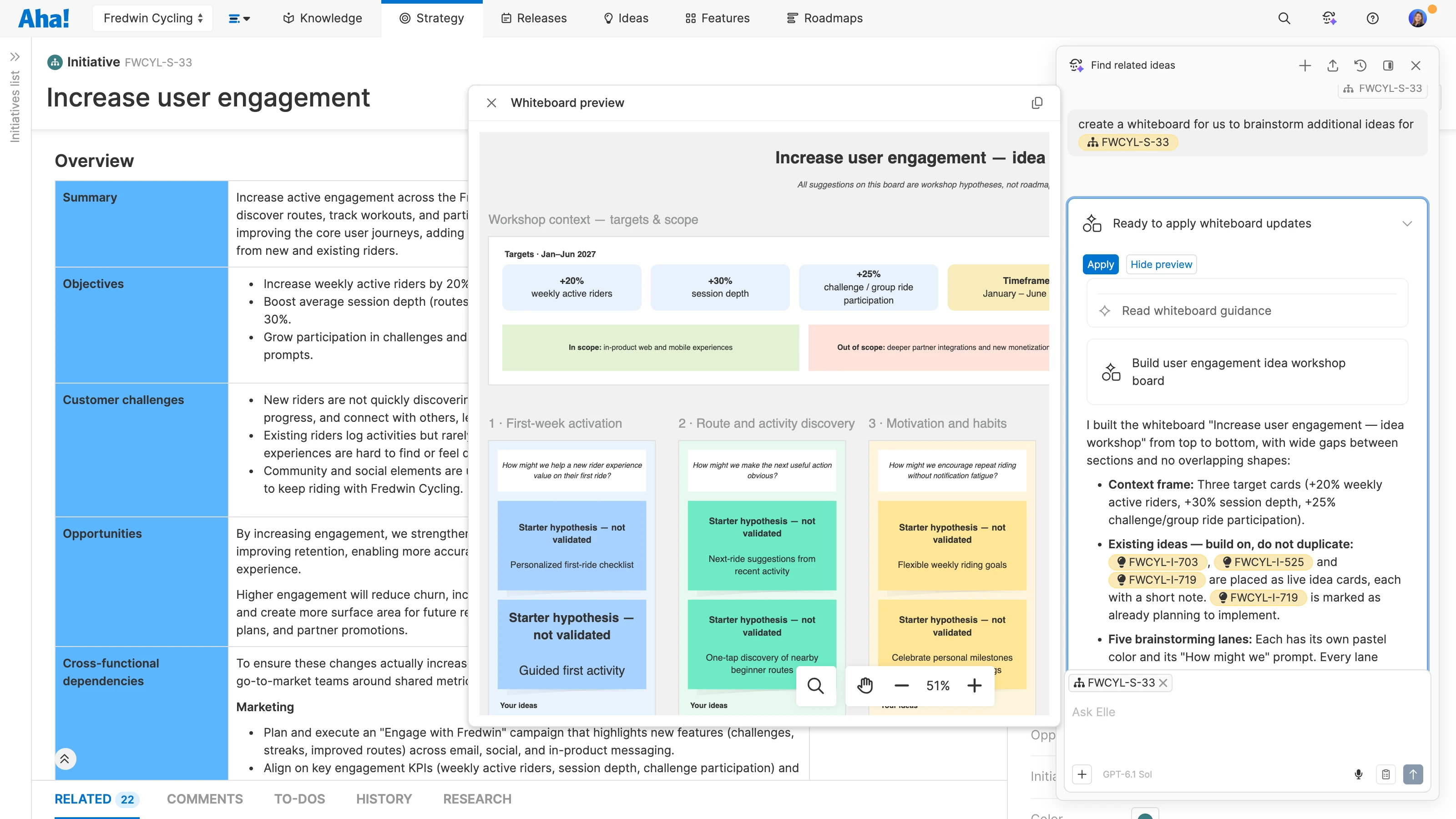Open the Fredwin Cycling workspace dropdown
The image size is (1456, 819).
(152, 18)
